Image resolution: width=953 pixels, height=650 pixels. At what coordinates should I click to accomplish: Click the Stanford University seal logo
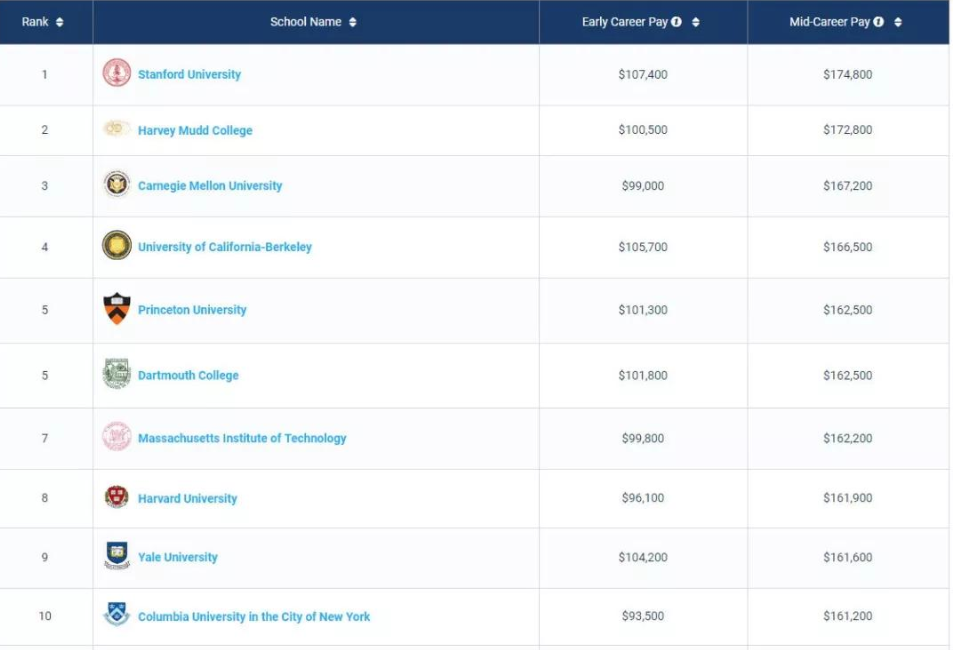click(x=117, y=72)
